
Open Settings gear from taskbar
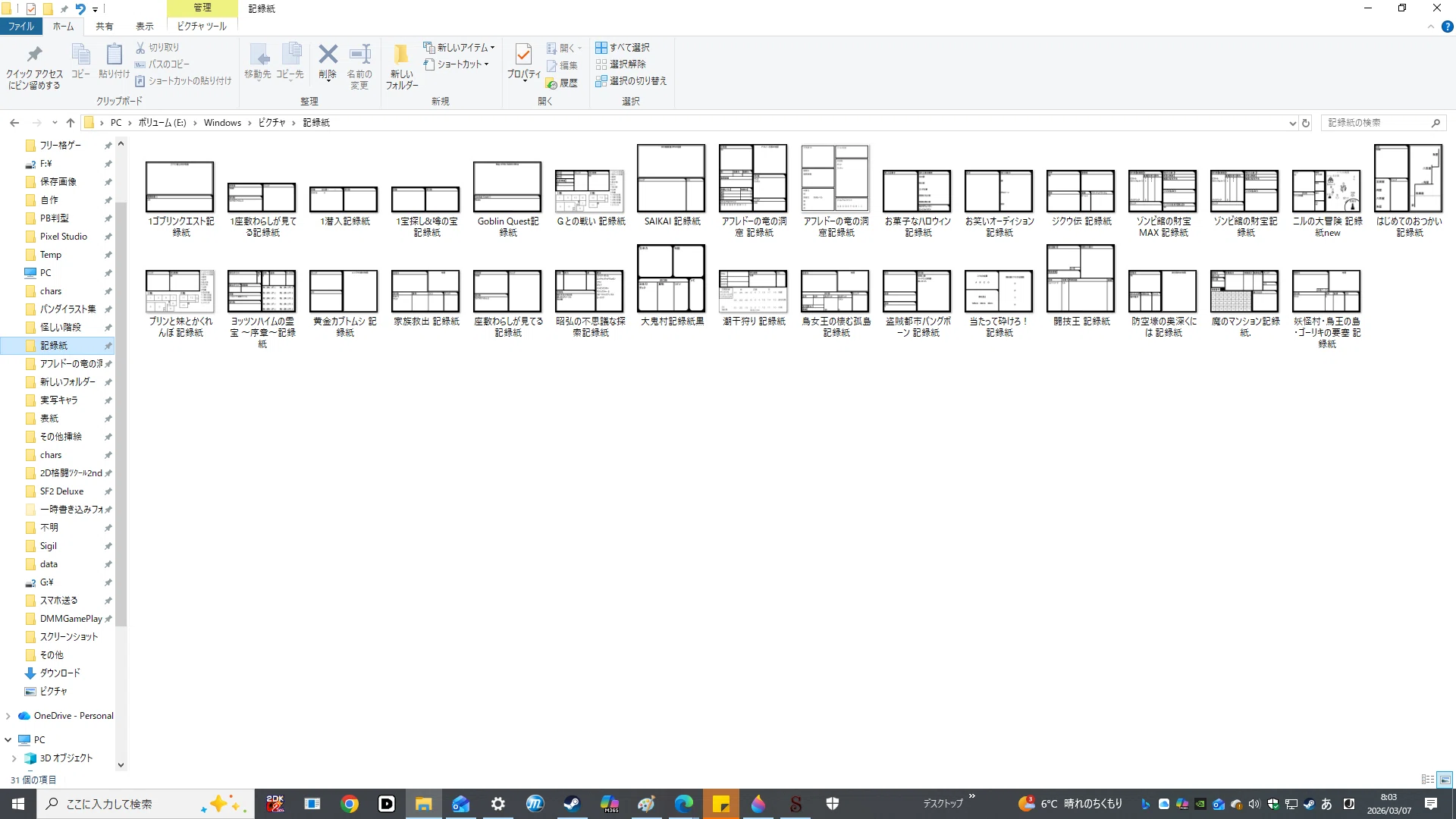point(498,804)
